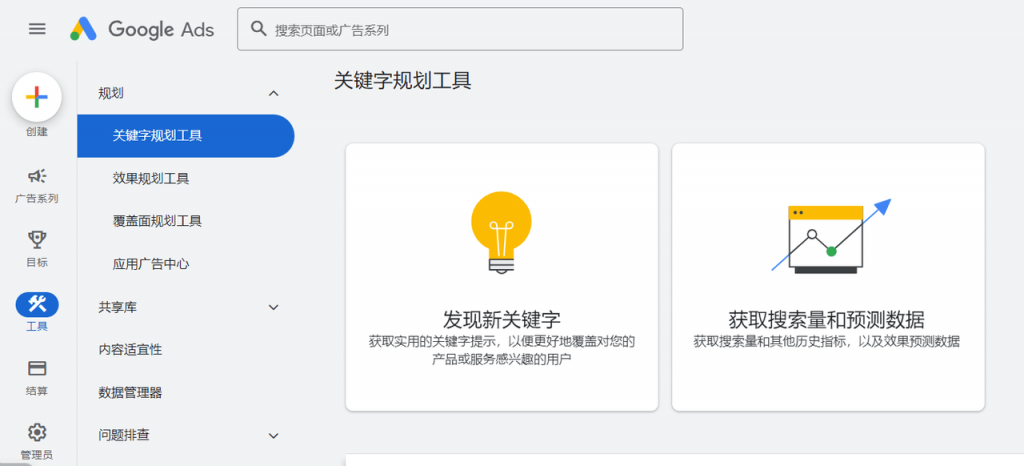The height and width of the screenshot is (466, 1024).
Task: Open 管理员 gear icon
Action: click(x=37, y=432)
